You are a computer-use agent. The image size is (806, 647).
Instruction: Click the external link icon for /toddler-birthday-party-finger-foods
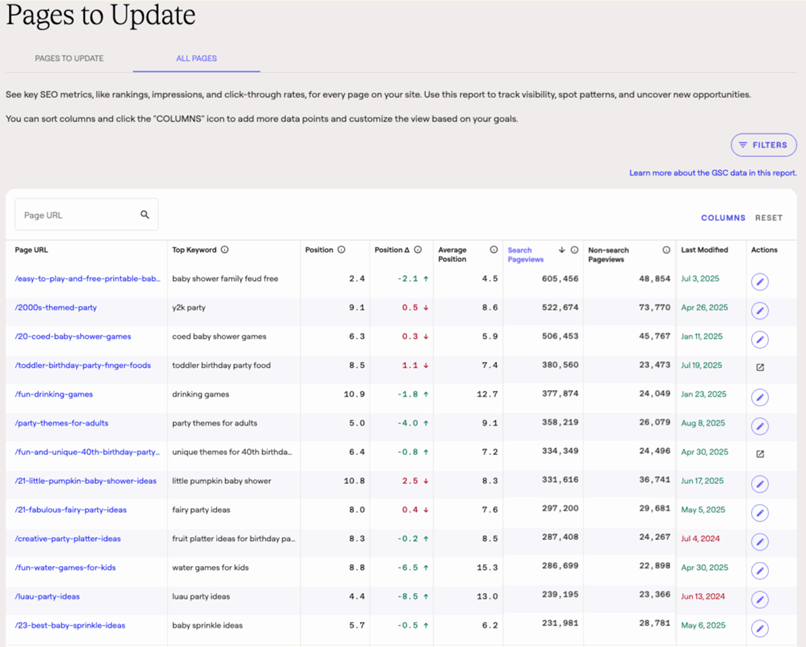click(760, 368)
